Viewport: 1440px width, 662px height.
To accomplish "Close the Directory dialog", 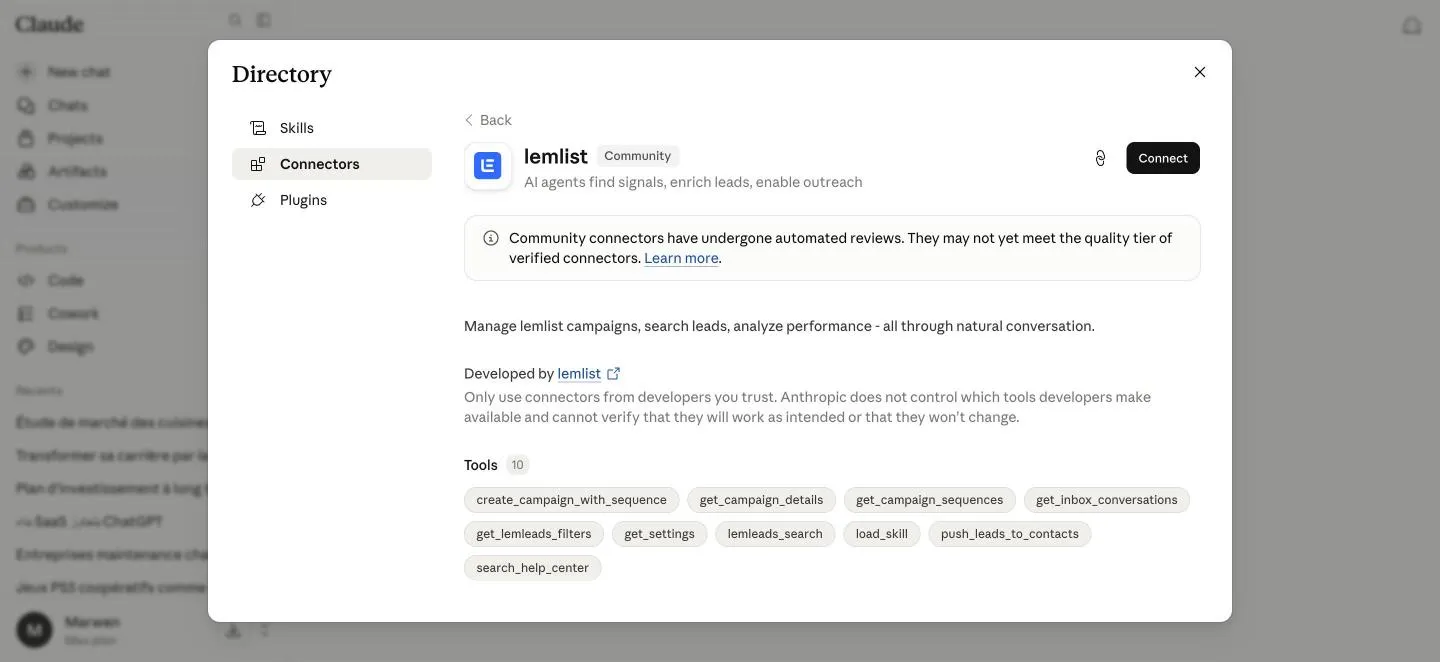I will point(1200,72).
